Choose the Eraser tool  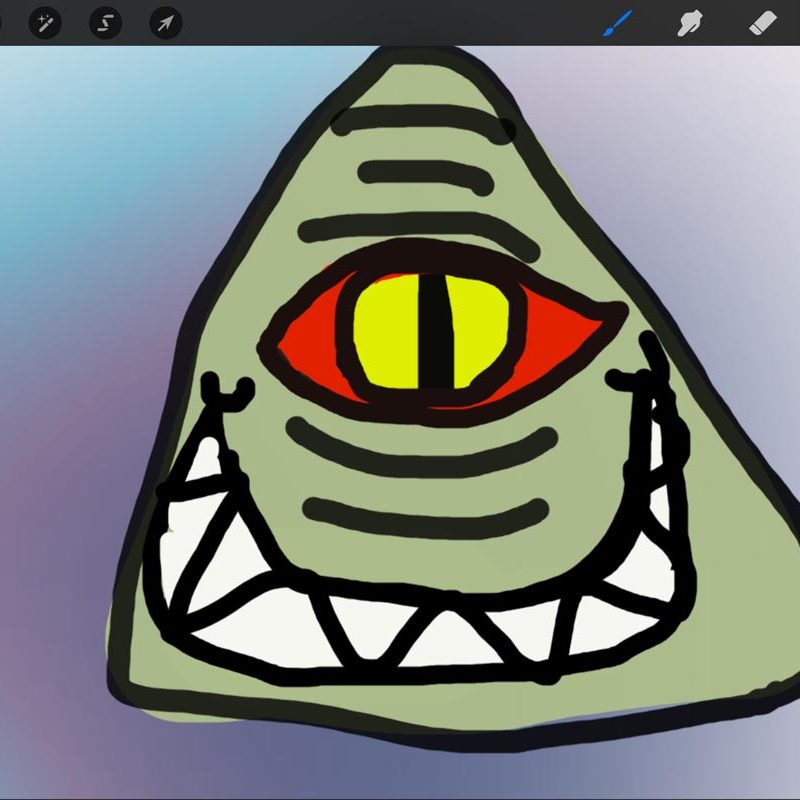(x=762, y=23)
